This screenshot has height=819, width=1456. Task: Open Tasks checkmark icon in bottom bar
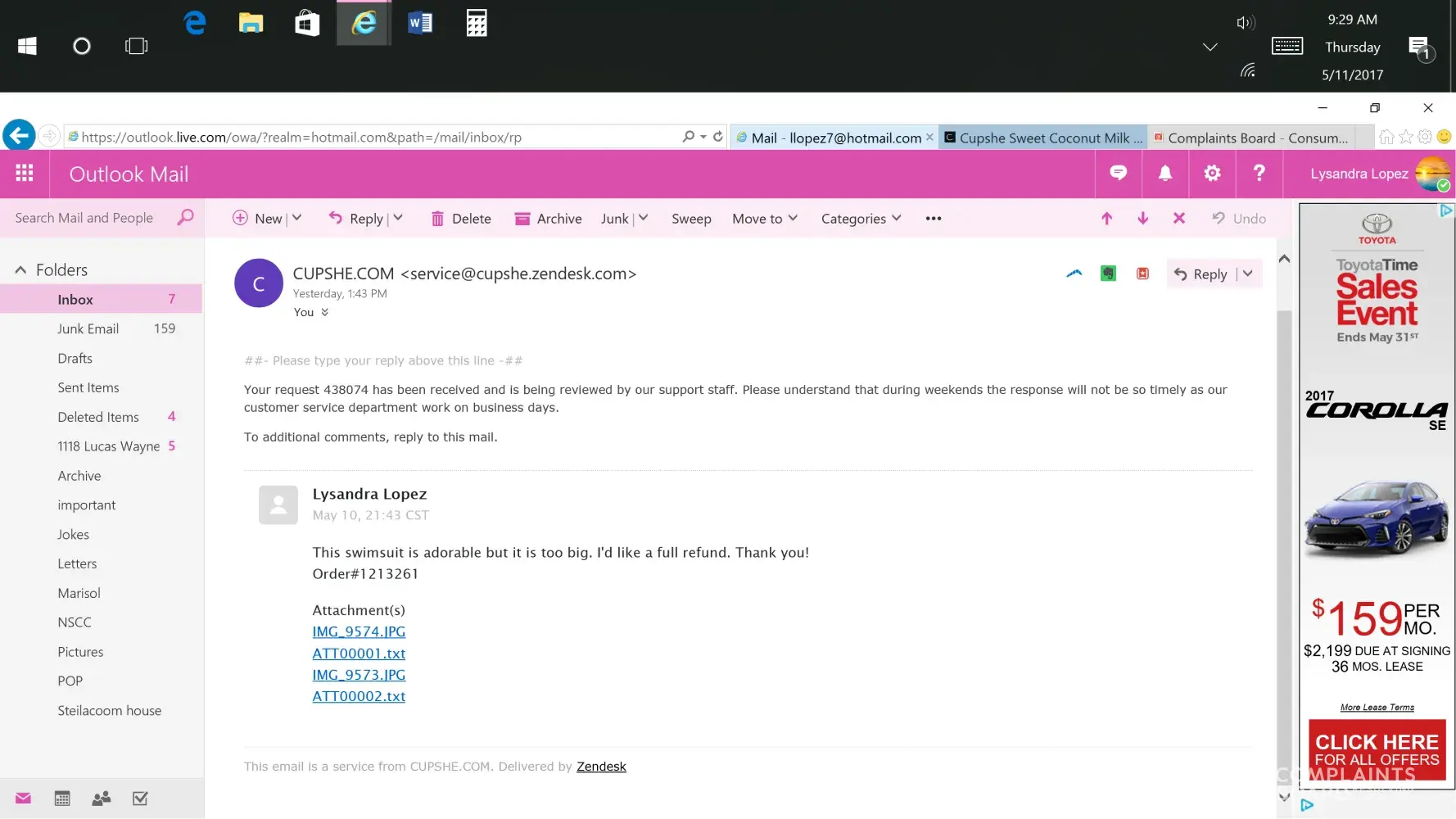click(140, 799)
